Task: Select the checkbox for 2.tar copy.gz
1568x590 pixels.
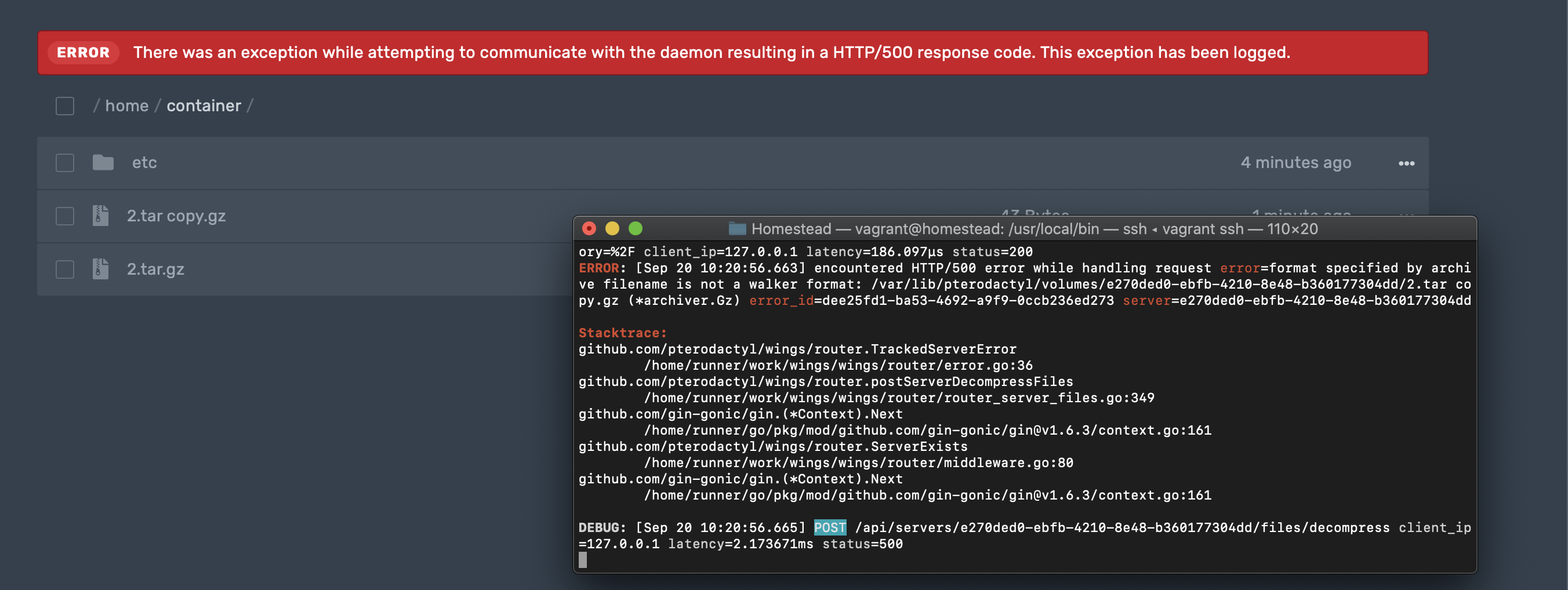Action: [64, 216]
